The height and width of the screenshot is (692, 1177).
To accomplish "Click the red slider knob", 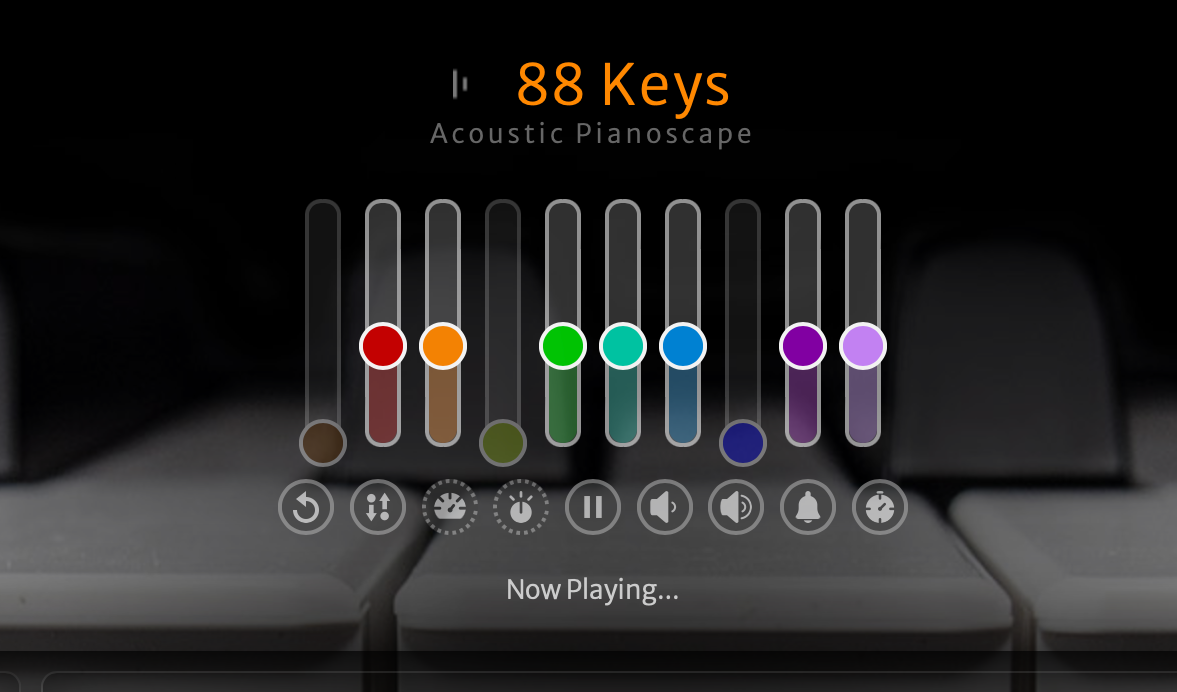I will tap(383, 346).
